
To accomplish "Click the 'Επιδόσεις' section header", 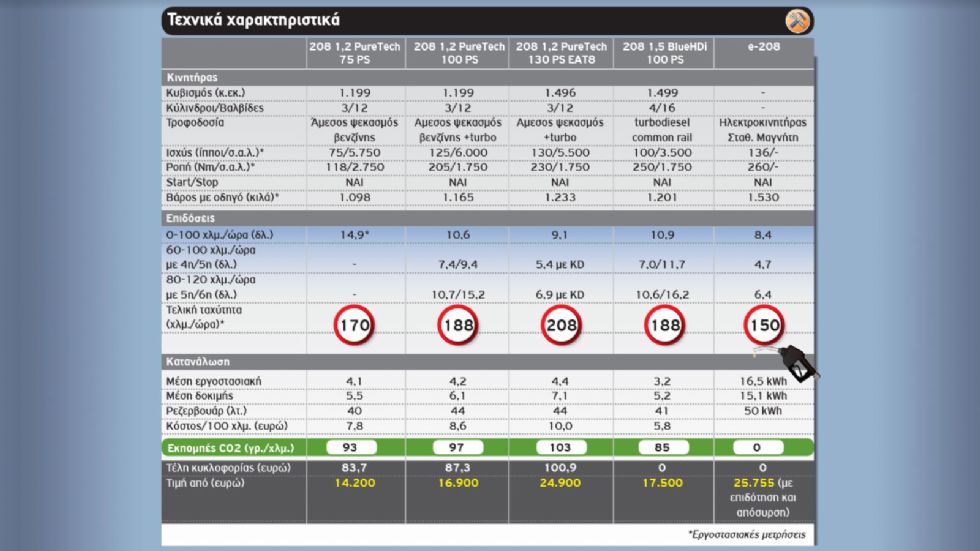I will click(x=190, y=218).
